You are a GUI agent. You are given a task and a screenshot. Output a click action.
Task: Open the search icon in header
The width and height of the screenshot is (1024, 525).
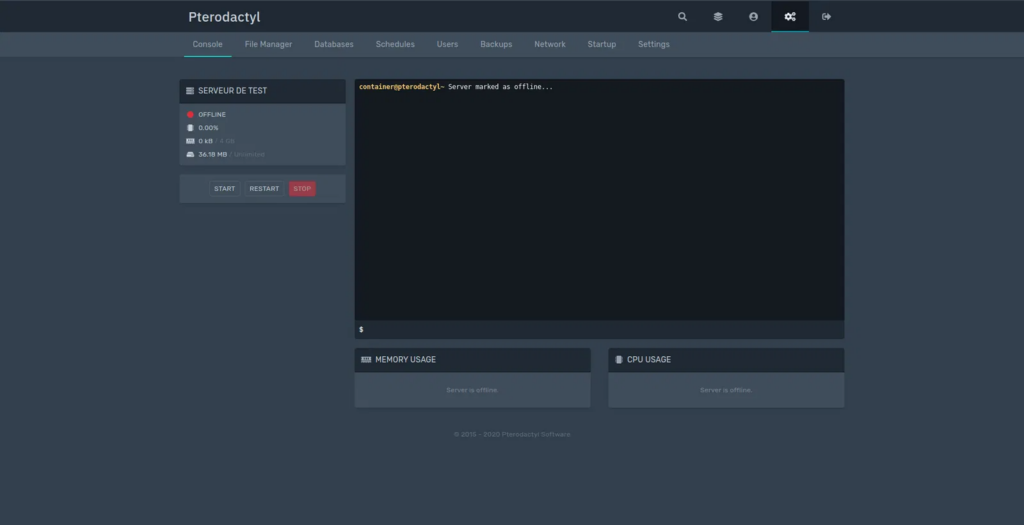(x=683, y=17)
